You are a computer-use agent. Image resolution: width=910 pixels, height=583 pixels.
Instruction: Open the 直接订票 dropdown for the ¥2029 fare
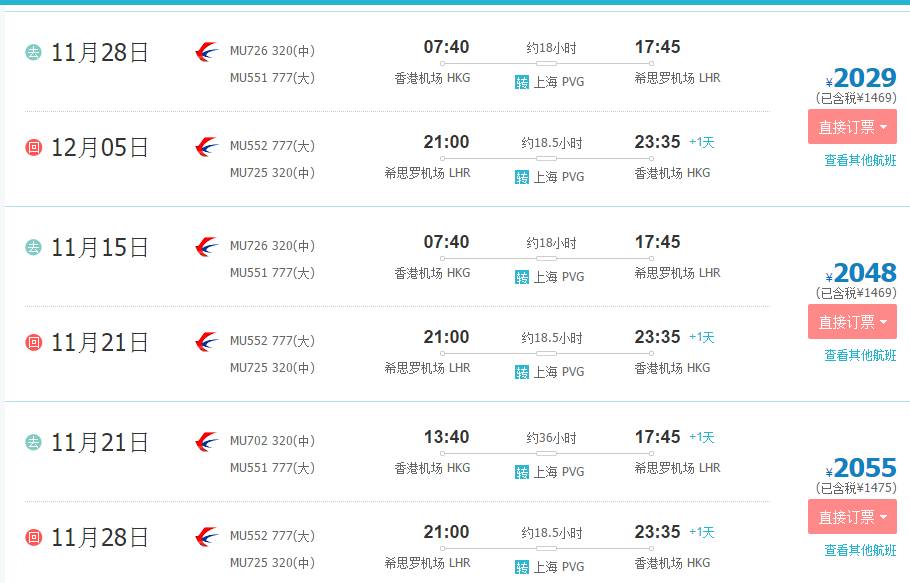(852, 127)
